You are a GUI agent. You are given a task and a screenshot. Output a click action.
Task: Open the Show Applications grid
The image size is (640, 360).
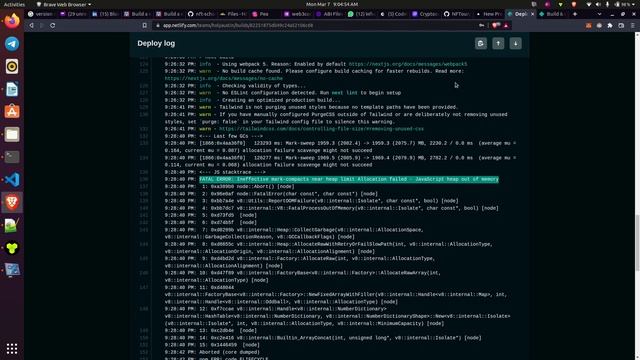tap(12, 348)
